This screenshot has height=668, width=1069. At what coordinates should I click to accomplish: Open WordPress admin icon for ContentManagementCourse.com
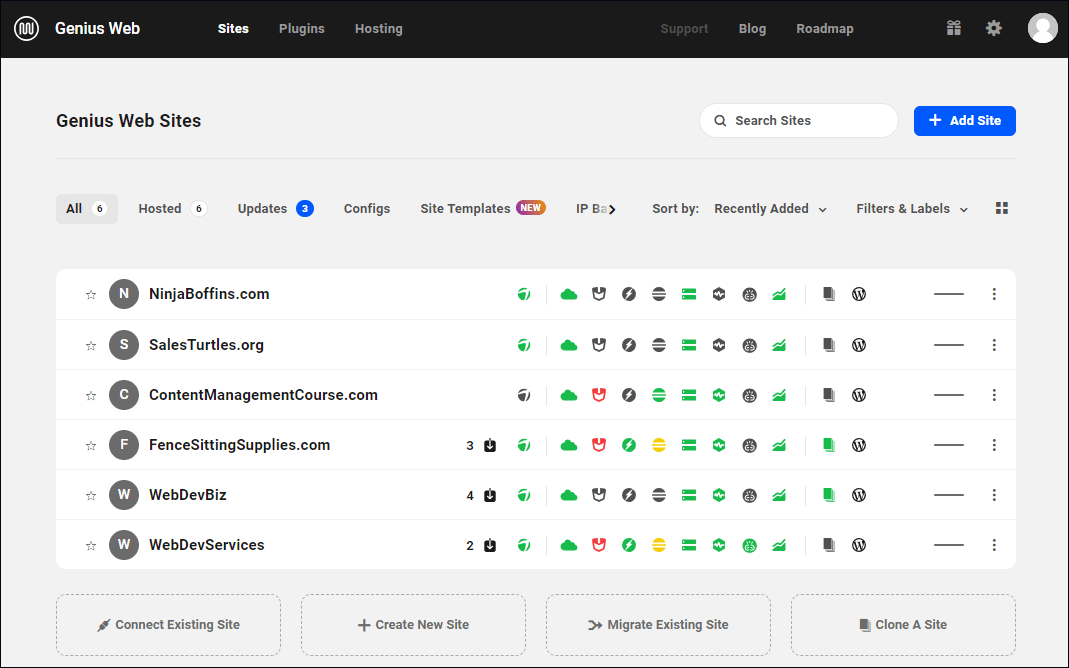(859, 395)
